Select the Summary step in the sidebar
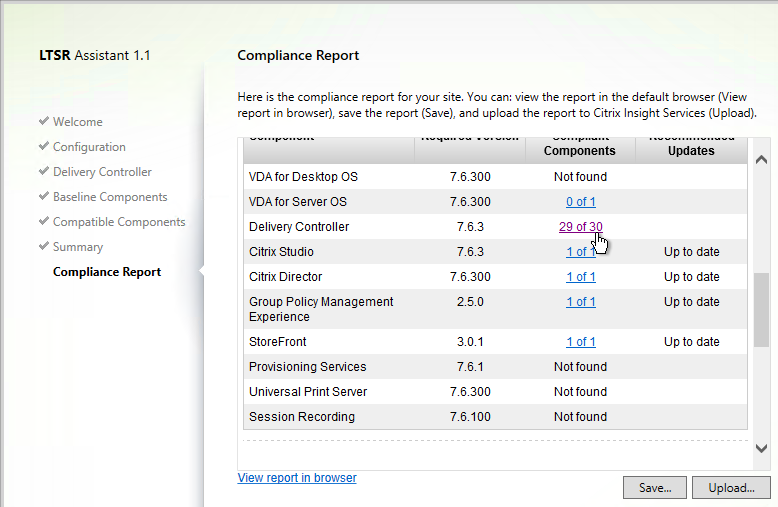This screenshot has width=778, height=507. tap(78, 247)
